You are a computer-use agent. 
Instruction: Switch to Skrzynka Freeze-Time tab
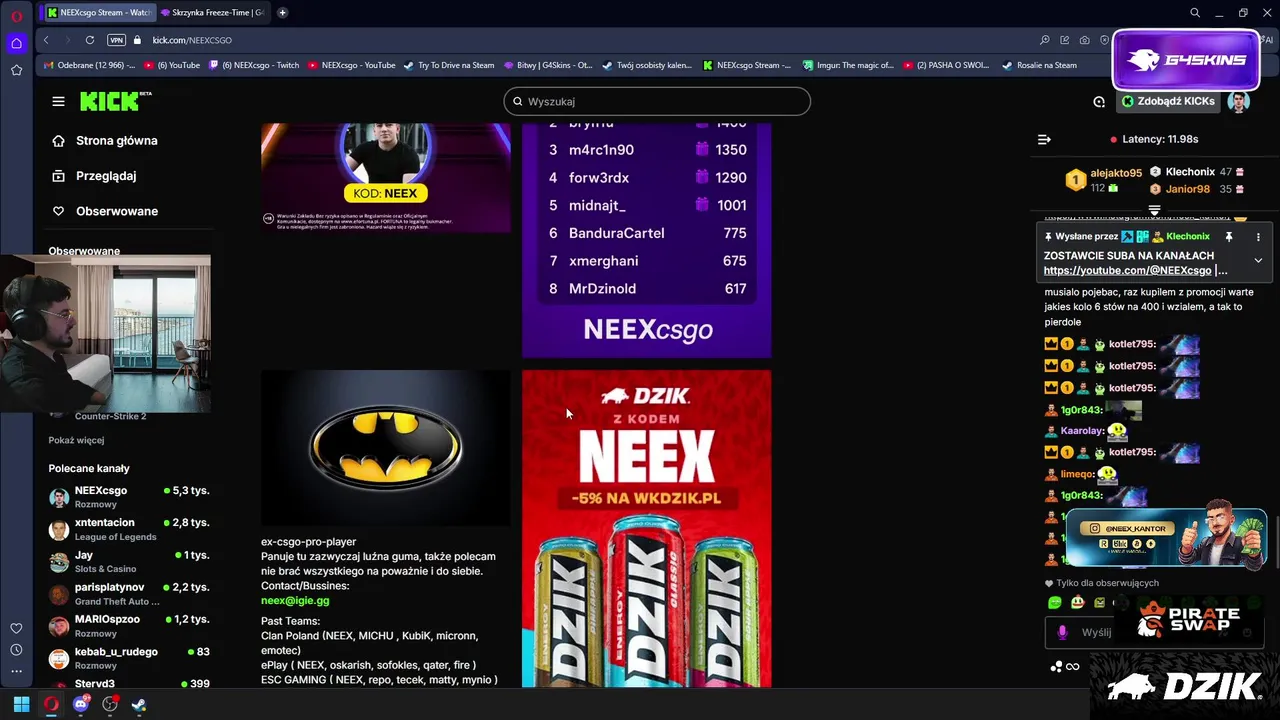point(211,12)
